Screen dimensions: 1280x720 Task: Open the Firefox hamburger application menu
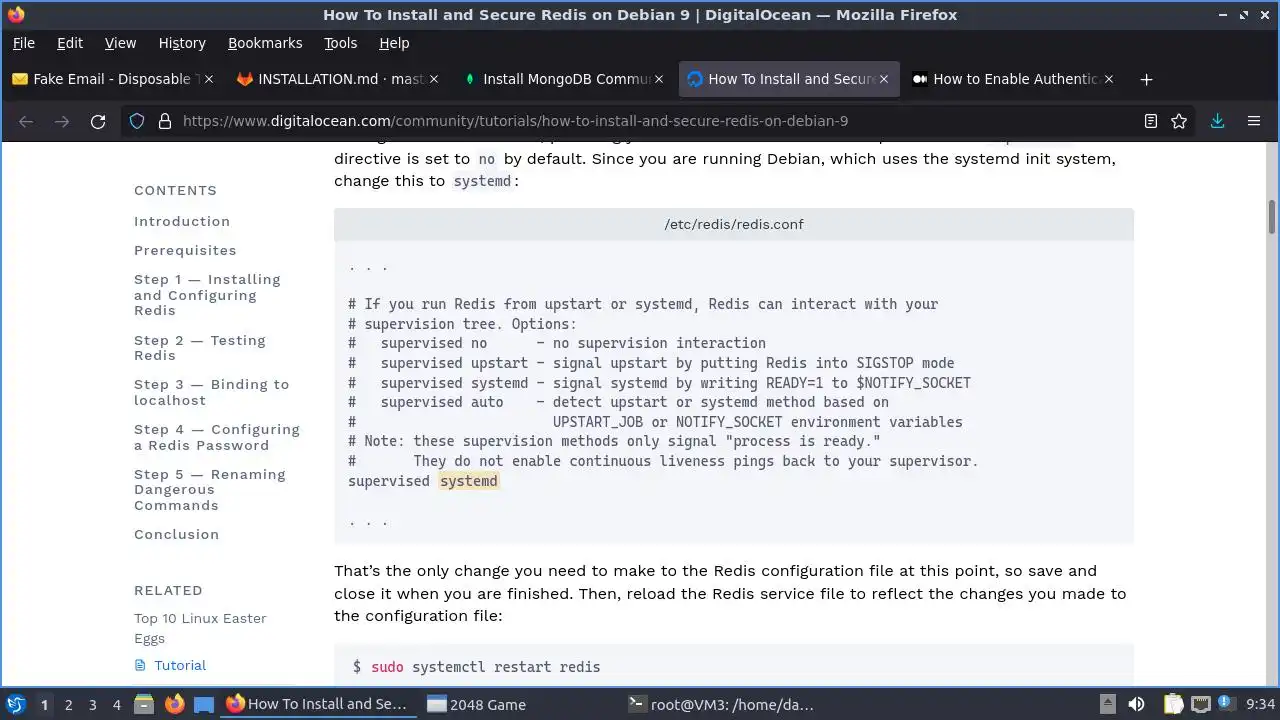click(1254, 121)
